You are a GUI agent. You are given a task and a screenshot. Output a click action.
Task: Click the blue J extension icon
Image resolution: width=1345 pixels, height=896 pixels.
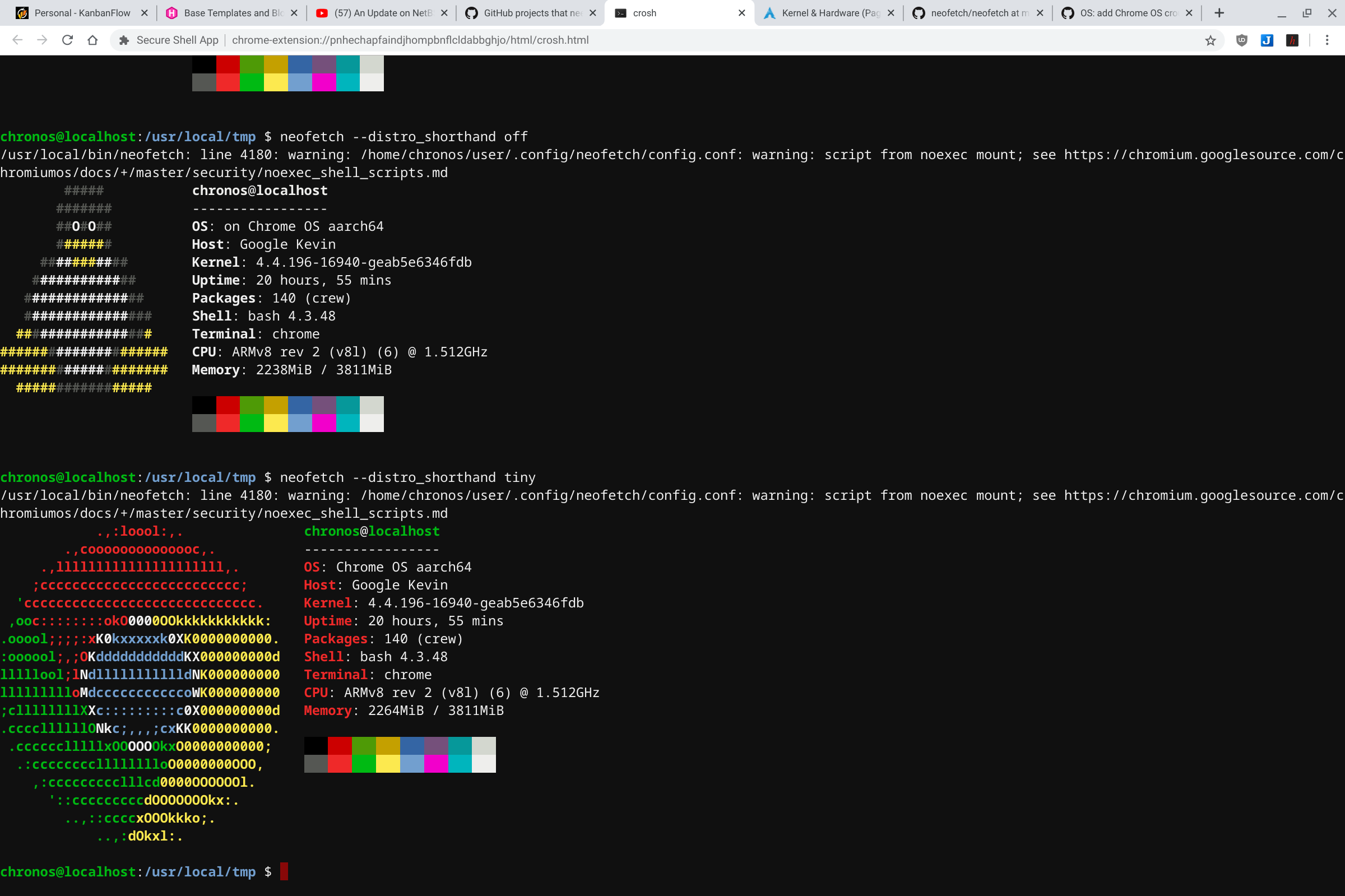point(1267,40)
